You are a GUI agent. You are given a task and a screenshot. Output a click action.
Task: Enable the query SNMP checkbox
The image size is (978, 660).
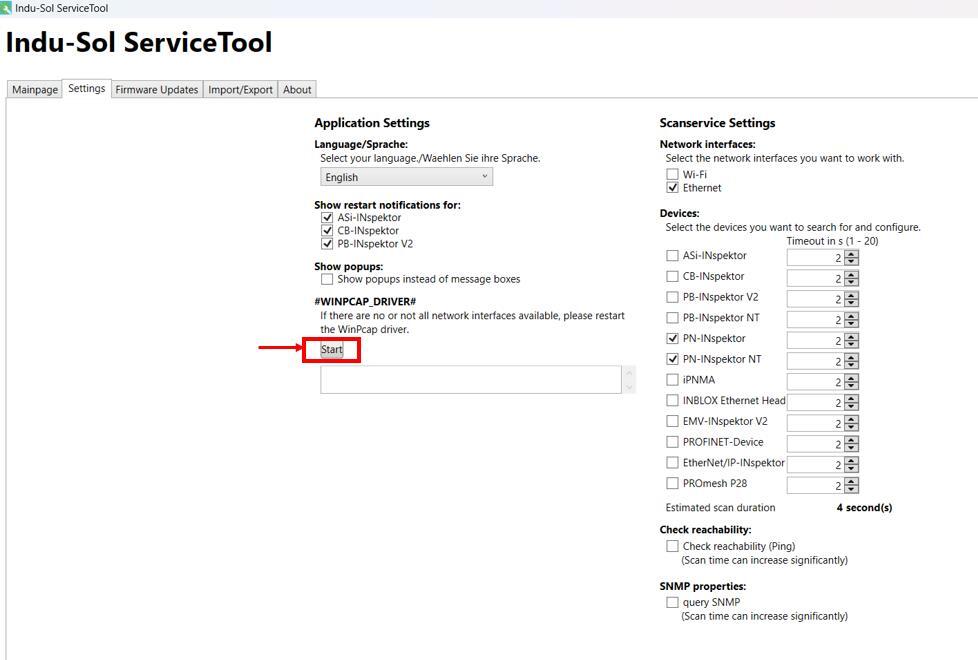(672, 603)
